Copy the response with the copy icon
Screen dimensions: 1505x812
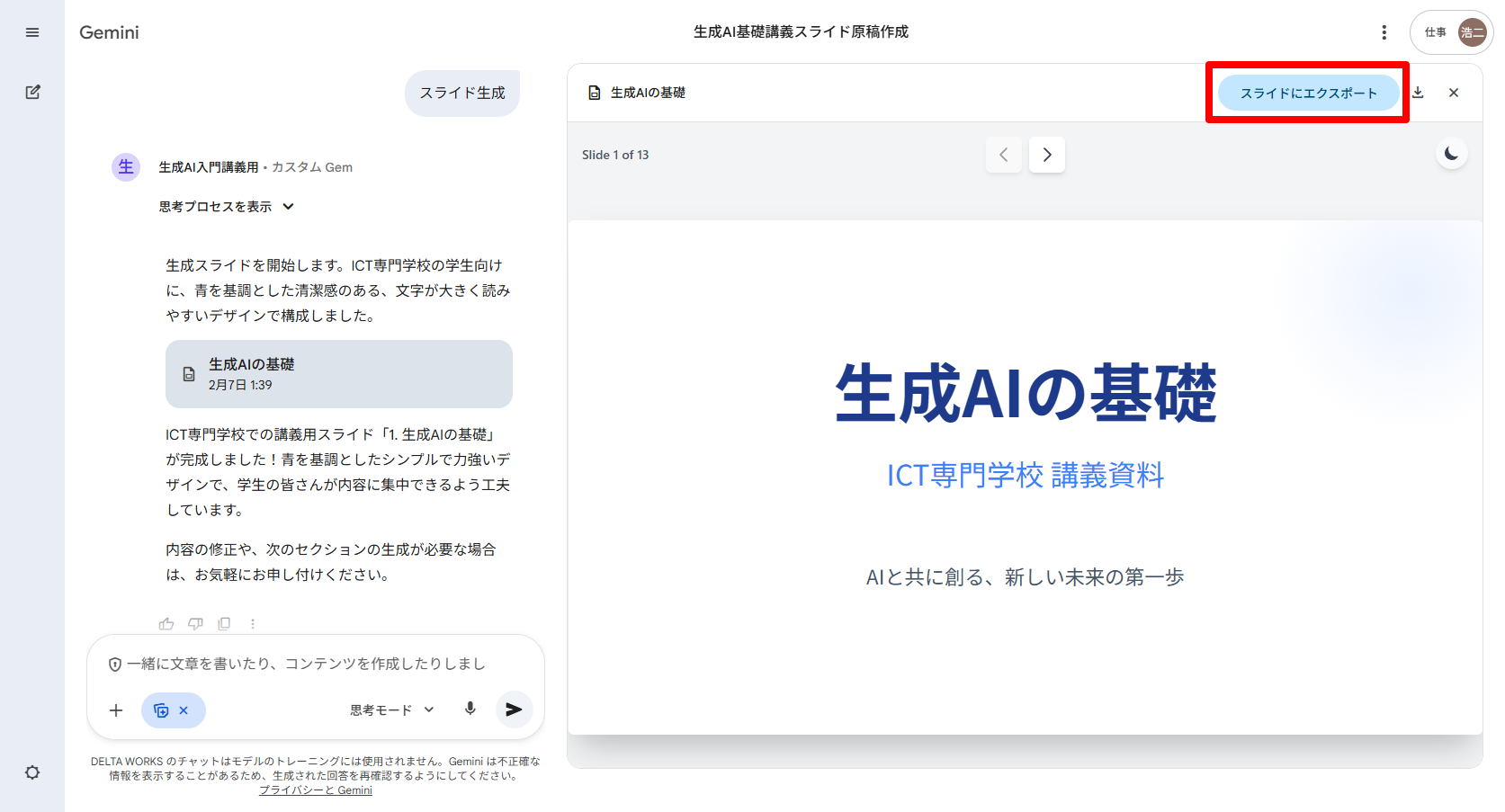[x=224, y=623]
